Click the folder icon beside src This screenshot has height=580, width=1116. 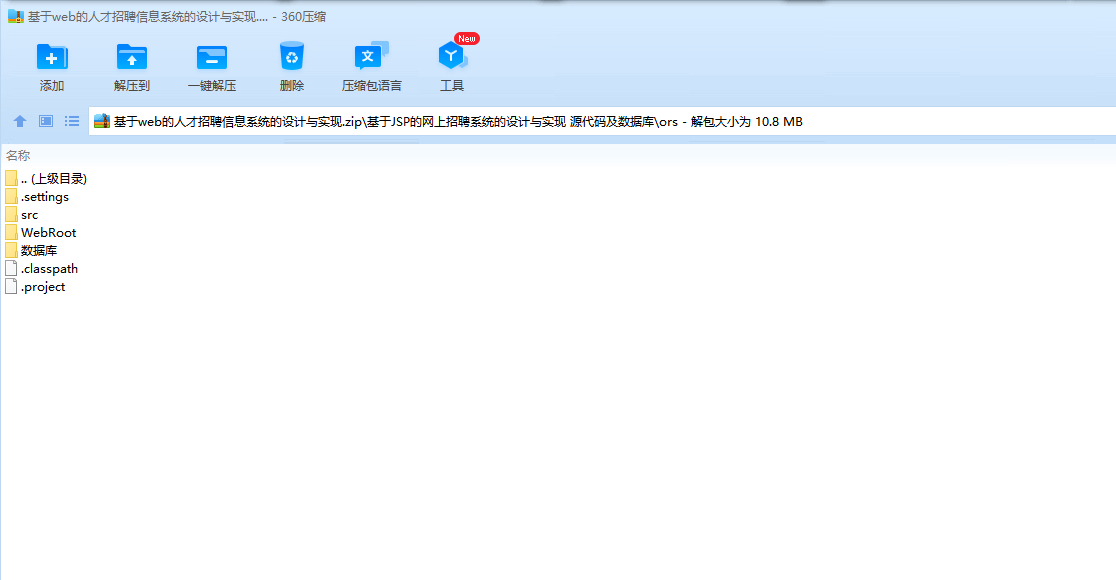[11, 214]
